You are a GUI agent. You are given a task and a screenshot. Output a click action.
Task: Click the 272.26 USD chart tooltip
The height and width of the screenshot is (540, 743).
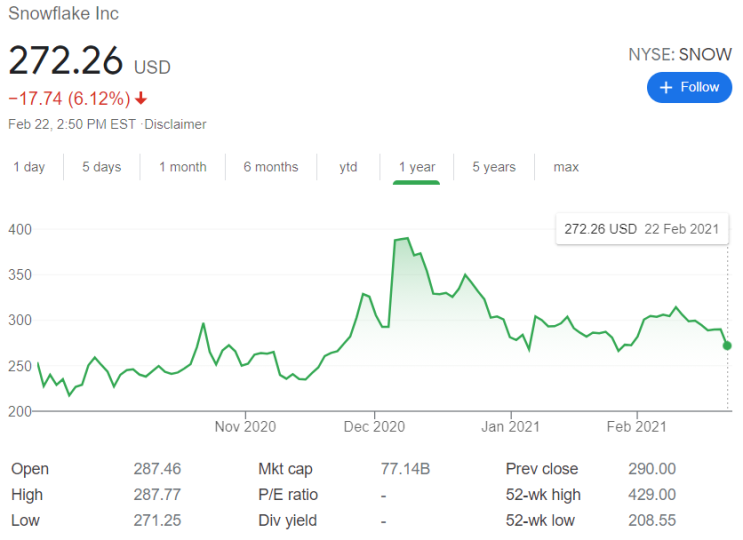point(641,229)
